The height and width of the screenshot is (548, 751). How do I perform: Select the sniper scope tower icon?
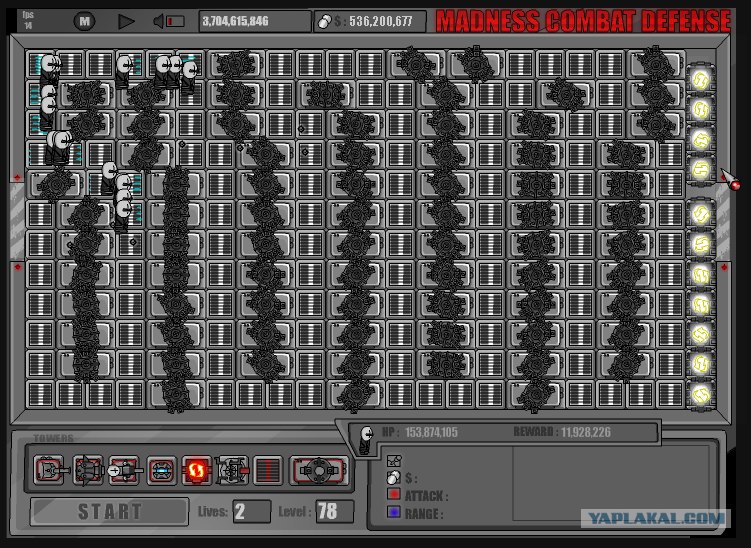pos(125,470)
